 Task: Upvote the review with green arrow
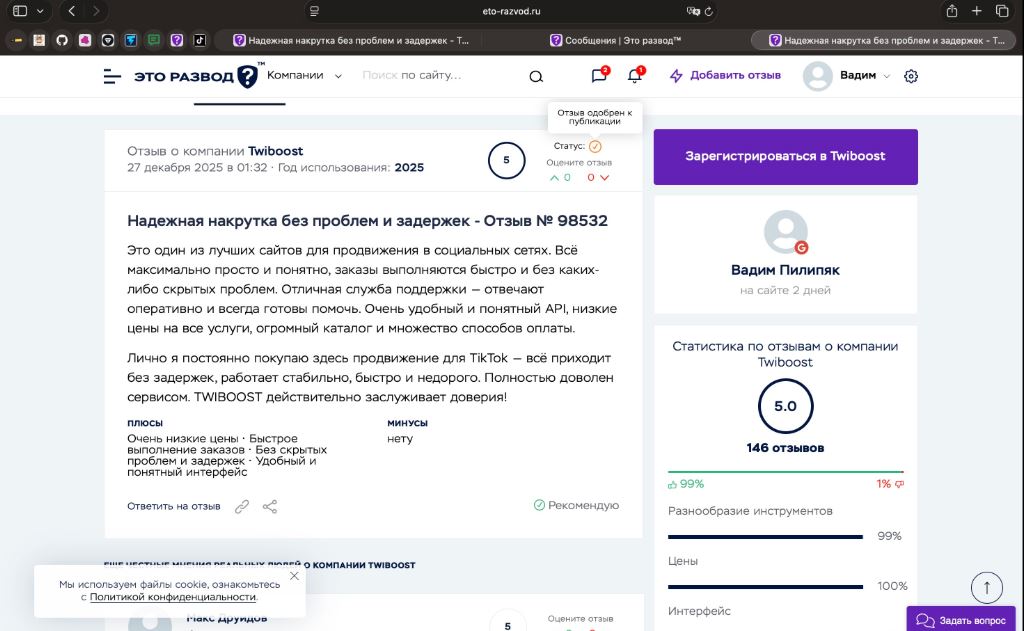[x=555, y=178]
